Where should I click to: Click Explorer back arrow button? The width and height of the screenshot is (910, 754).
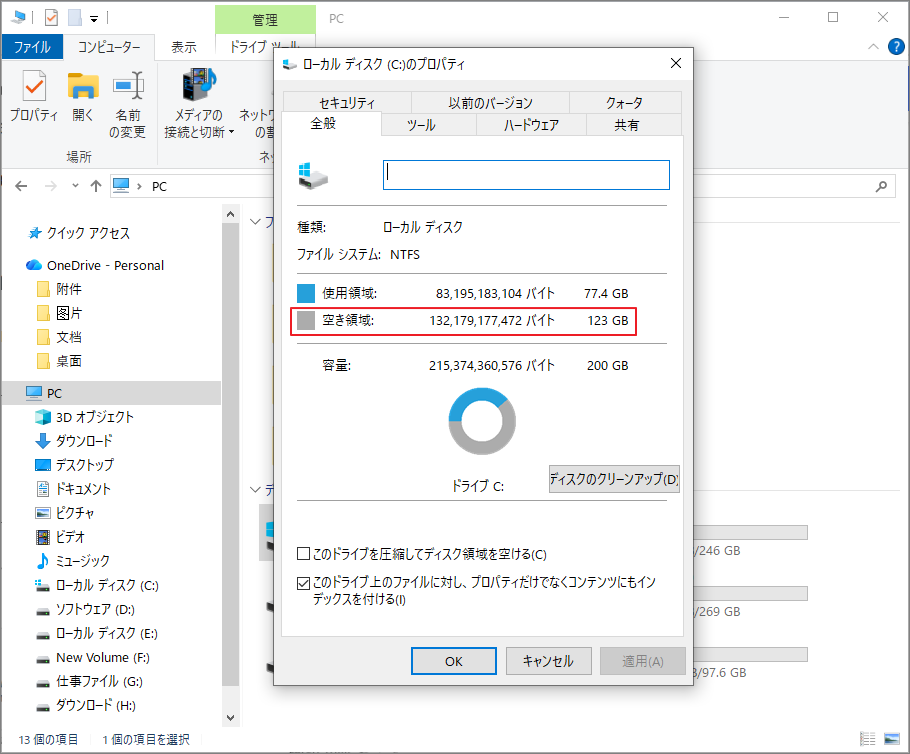click(21, 186)
